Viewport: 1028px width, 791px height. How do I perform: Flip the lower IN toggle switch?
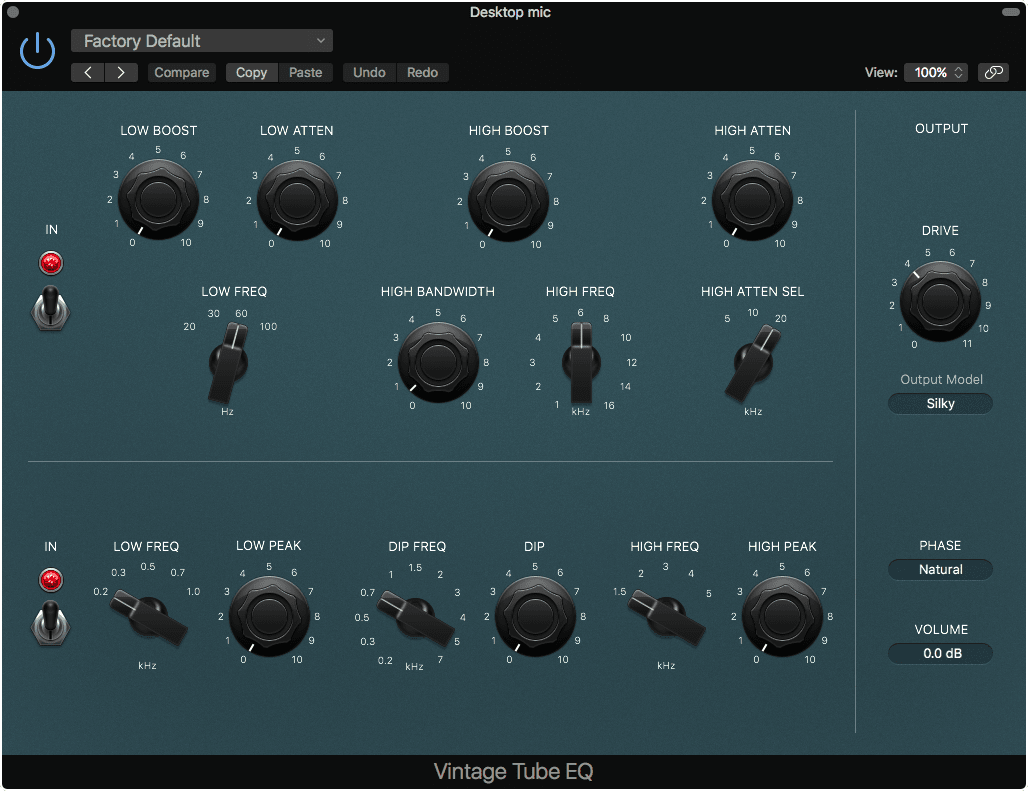click(x=50, y=627)
